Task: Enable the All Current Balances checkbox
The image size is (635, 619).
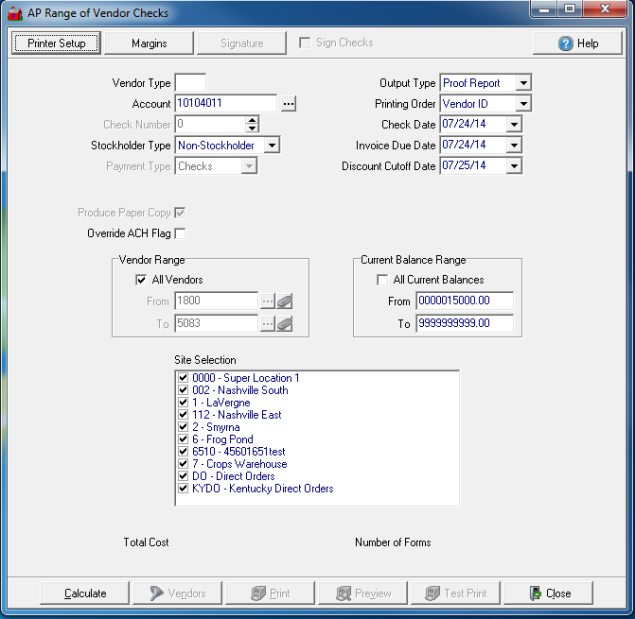Action: pos(381,280)
